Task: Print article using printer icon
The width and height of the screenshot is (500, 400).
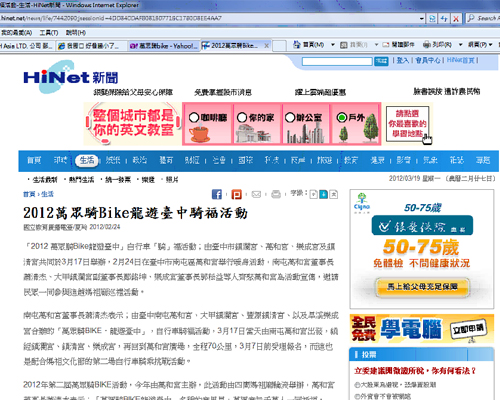Action: tap(276, 194)
